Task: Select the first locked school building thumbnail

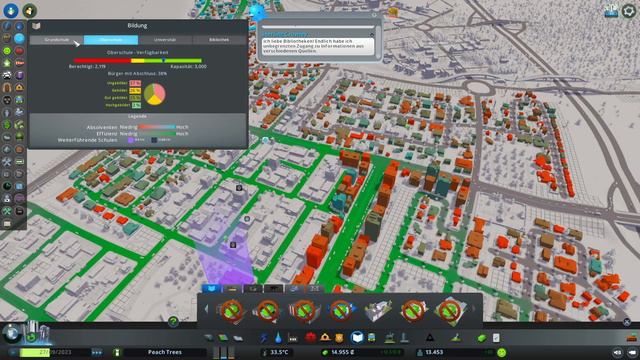Action: (231, 311)
